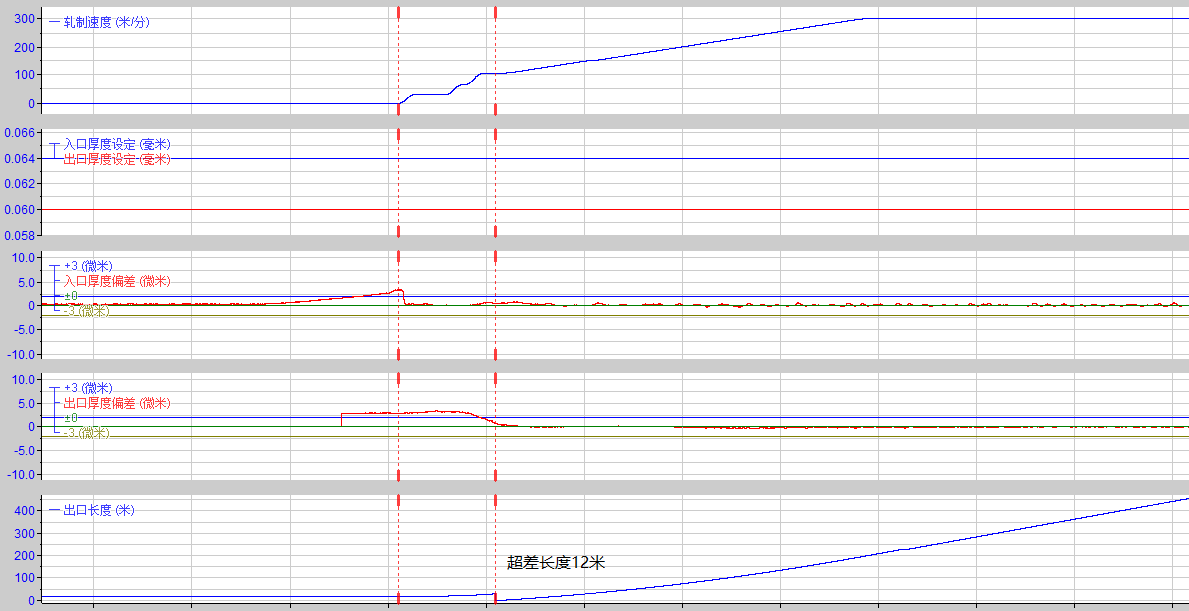This screenshot has width=1189, height=611.
Task: Grab left red cursor marker atop speed chart
Action: click(x=398, y=12)
